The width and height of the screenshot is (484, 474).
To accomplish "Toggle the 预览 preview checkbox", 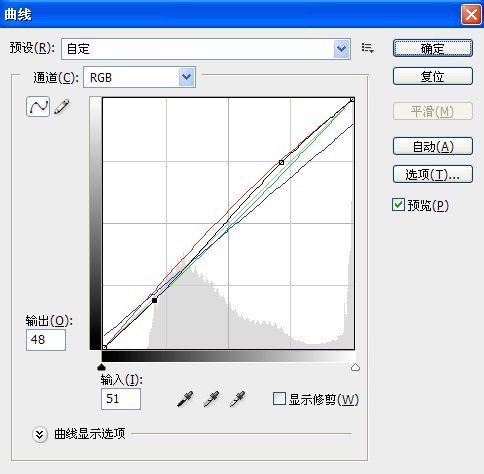I will (x=398, y=205).
